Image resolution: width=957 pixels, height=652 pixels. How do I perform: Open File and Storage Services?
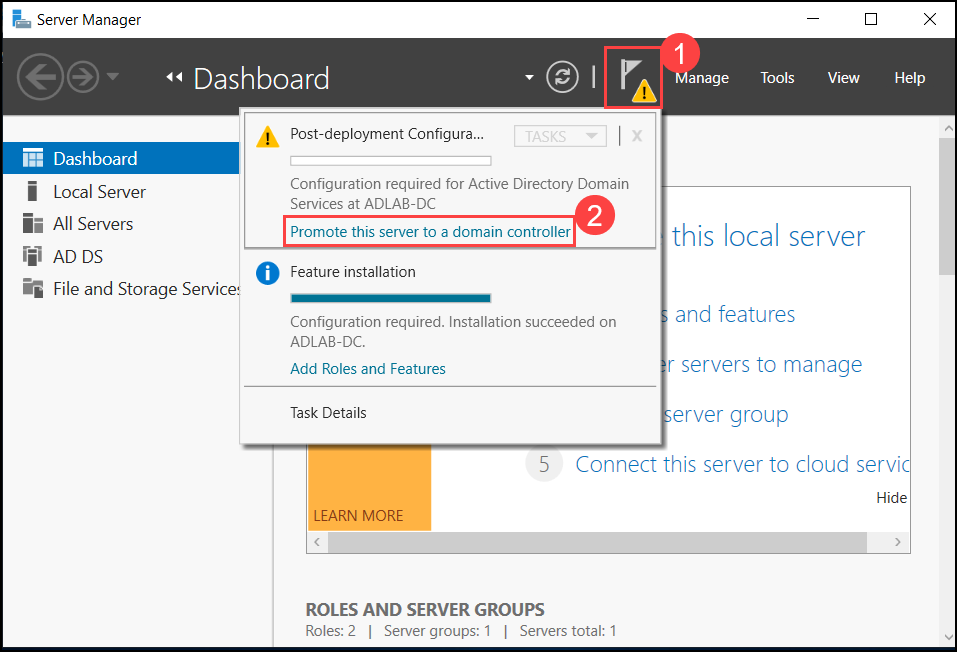coord(146,289)
